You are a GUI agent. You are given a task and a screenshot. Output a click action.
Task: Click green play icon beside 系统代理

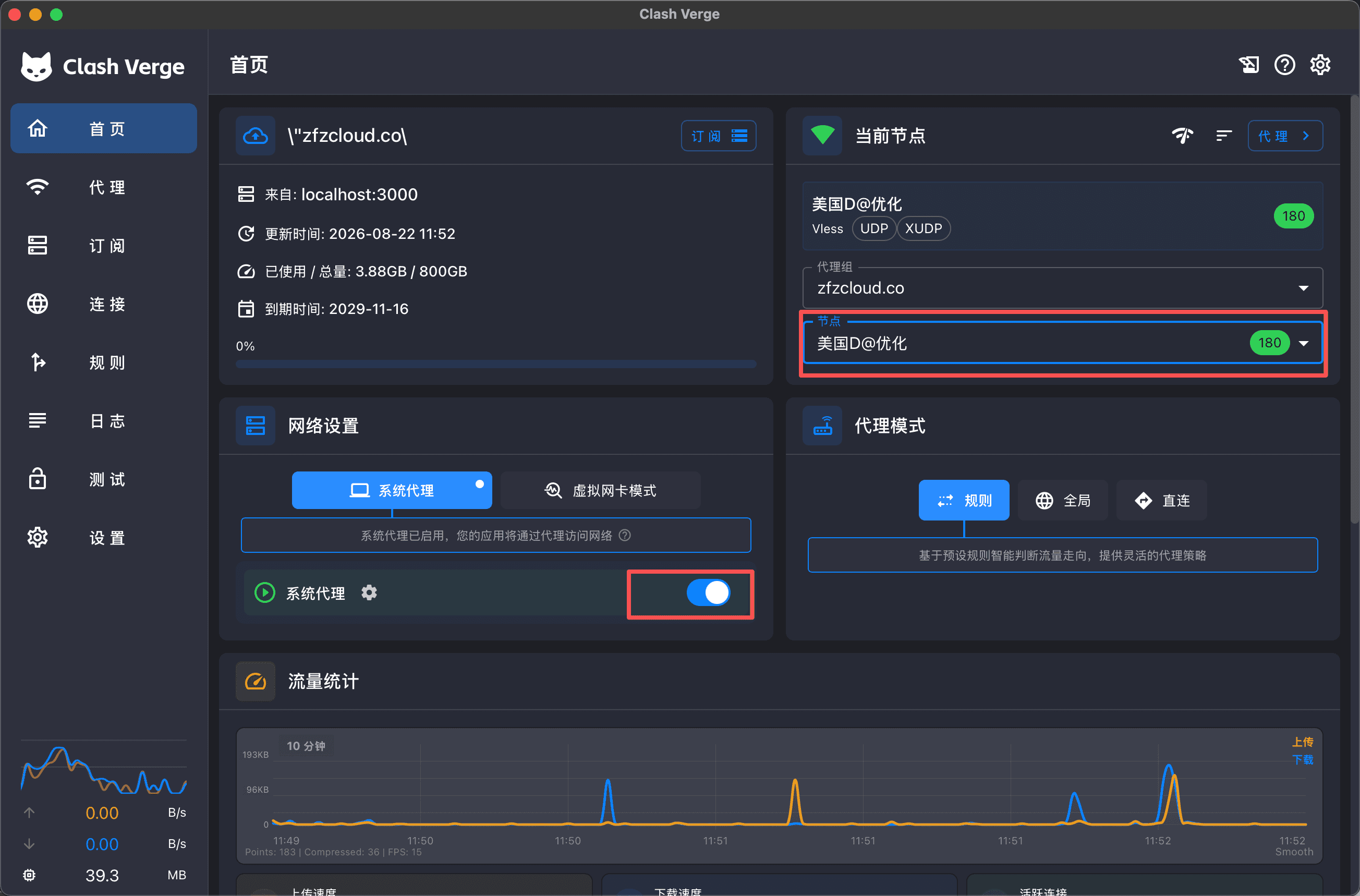click(x=264, y=592)
